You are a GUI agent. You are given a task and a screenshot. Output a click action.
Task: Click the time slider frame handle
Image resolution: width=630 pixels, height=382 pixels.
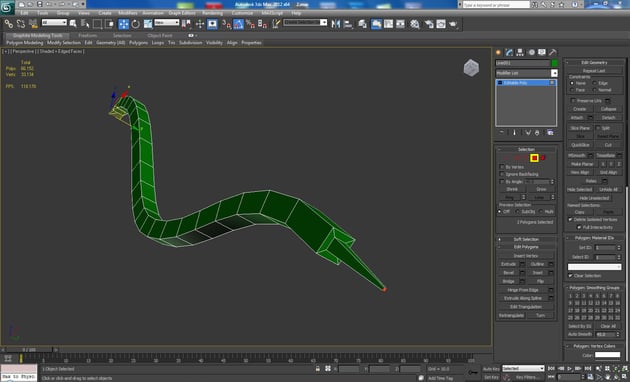pos(29,350)
